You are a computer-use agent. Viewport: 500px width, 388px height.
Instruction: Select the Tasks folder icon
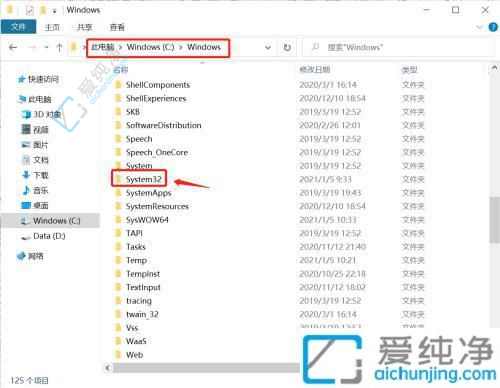[x=118, y=247]
